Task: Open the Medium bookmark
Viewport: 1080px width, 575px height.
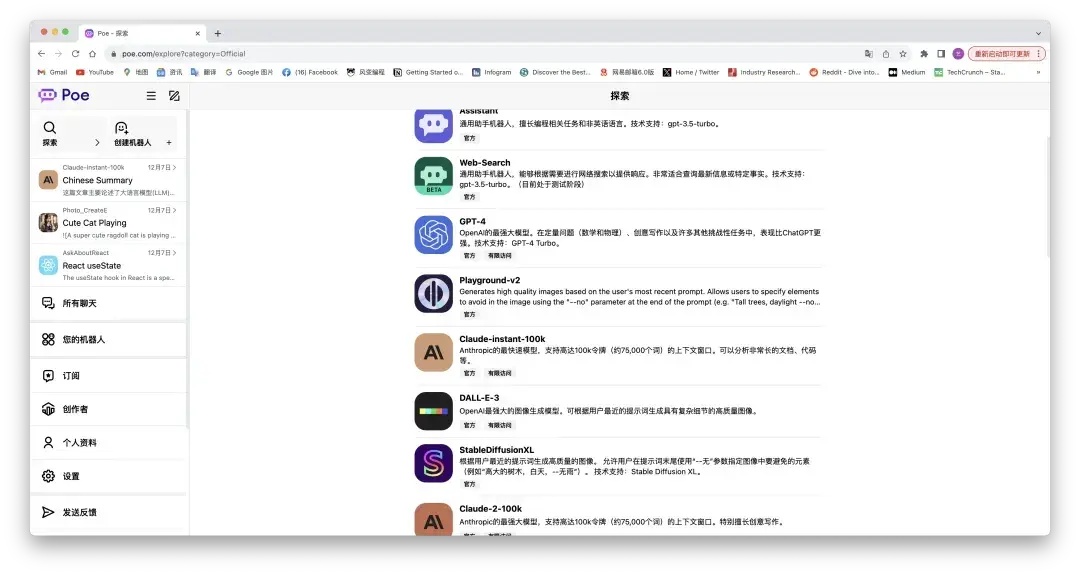Action: [x=907, y=72]
